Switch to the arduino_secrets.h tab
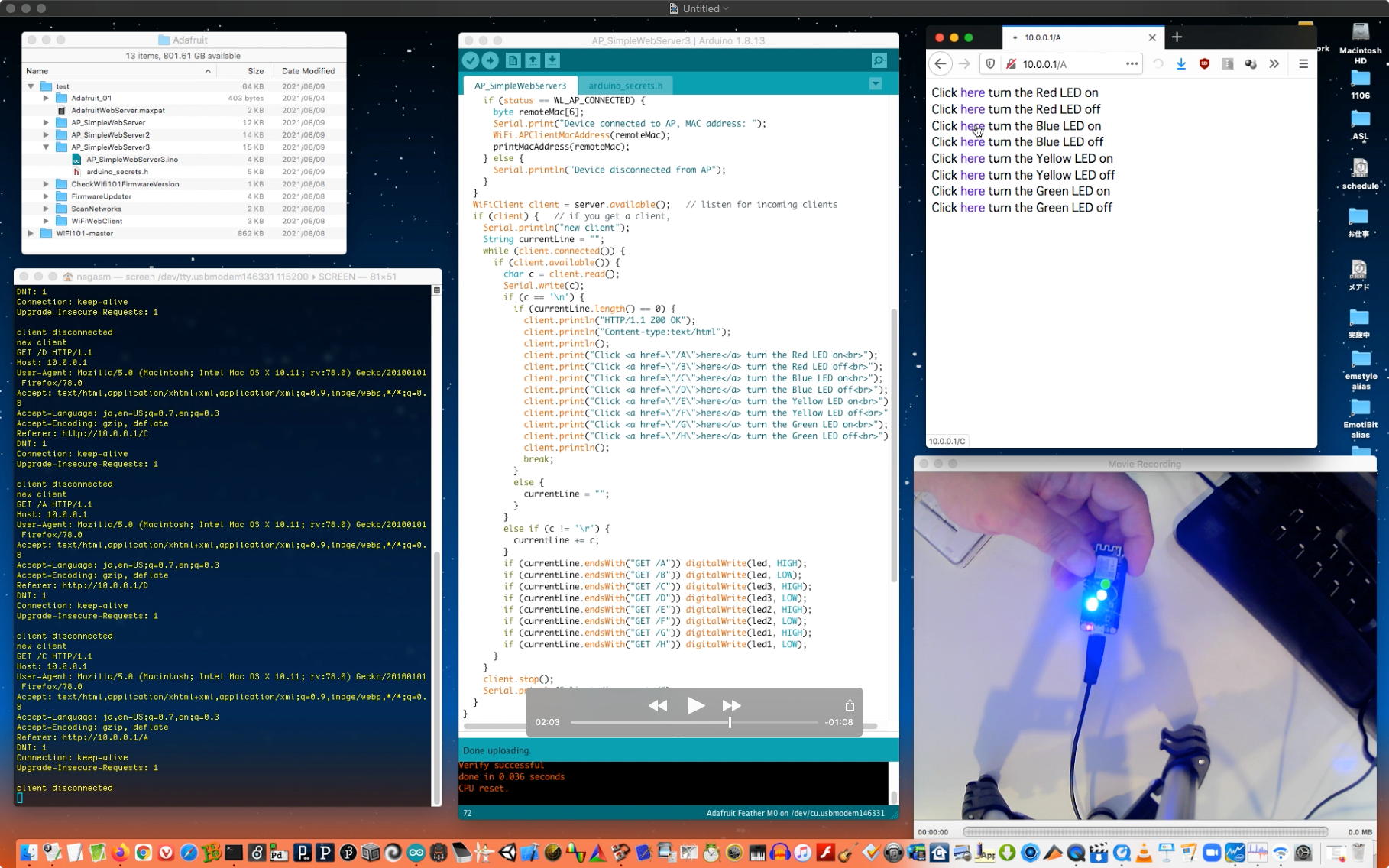Screen dimensions: 1389x868 point(625,86)
